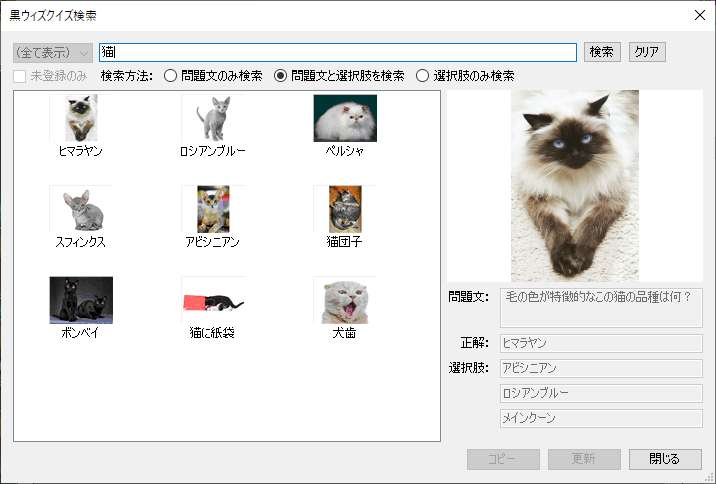Click the 猫に紙袋 thumbnail
Viewport: 716px width, 484px height.
click(212, 300)
